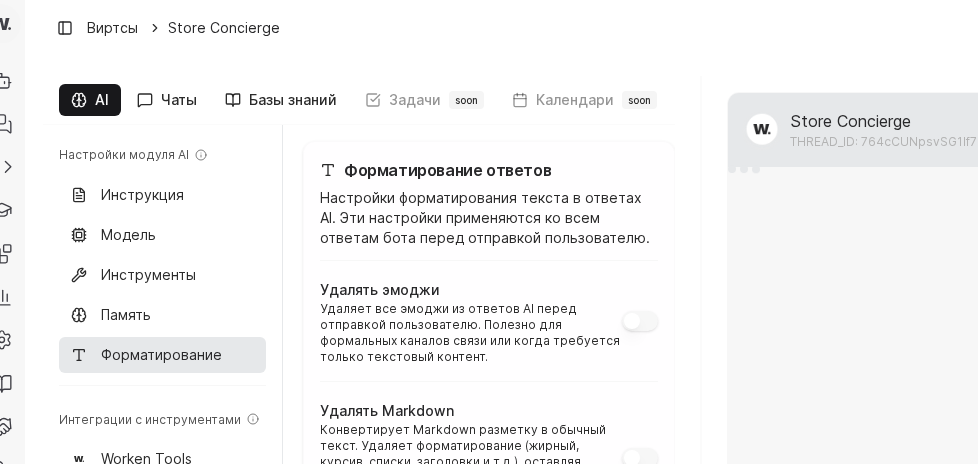Open Инструкция settings
Viewport: 978px width, 464px height.
click(x=142, y=195)
